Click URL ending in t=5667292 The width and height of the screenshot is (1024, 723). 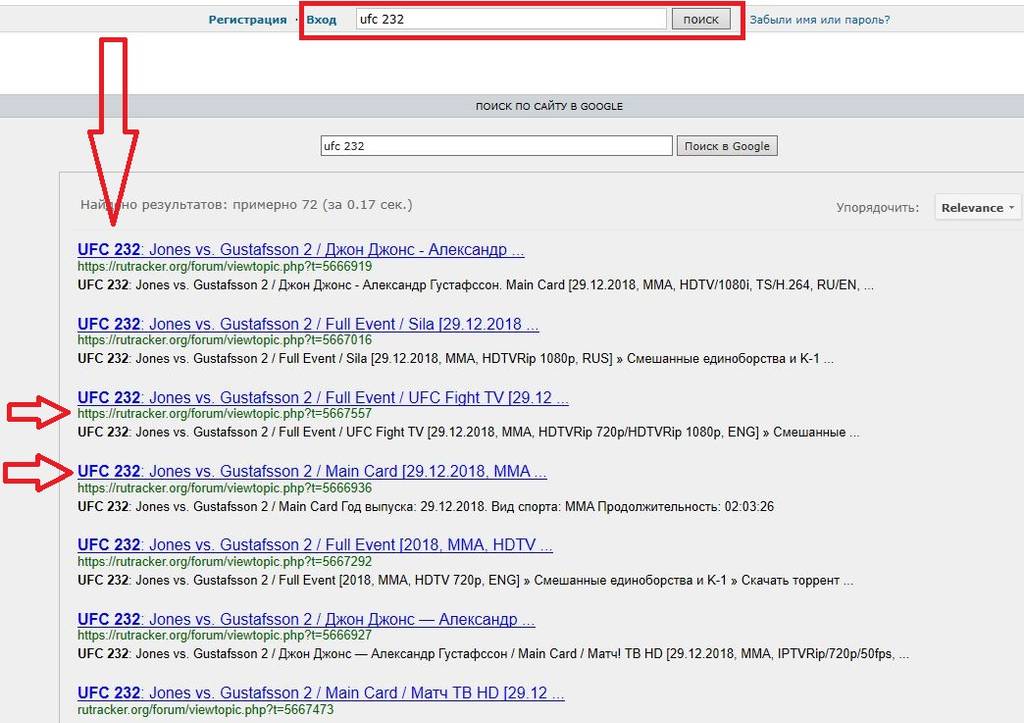pyautogui.click(x=225, y=561)
